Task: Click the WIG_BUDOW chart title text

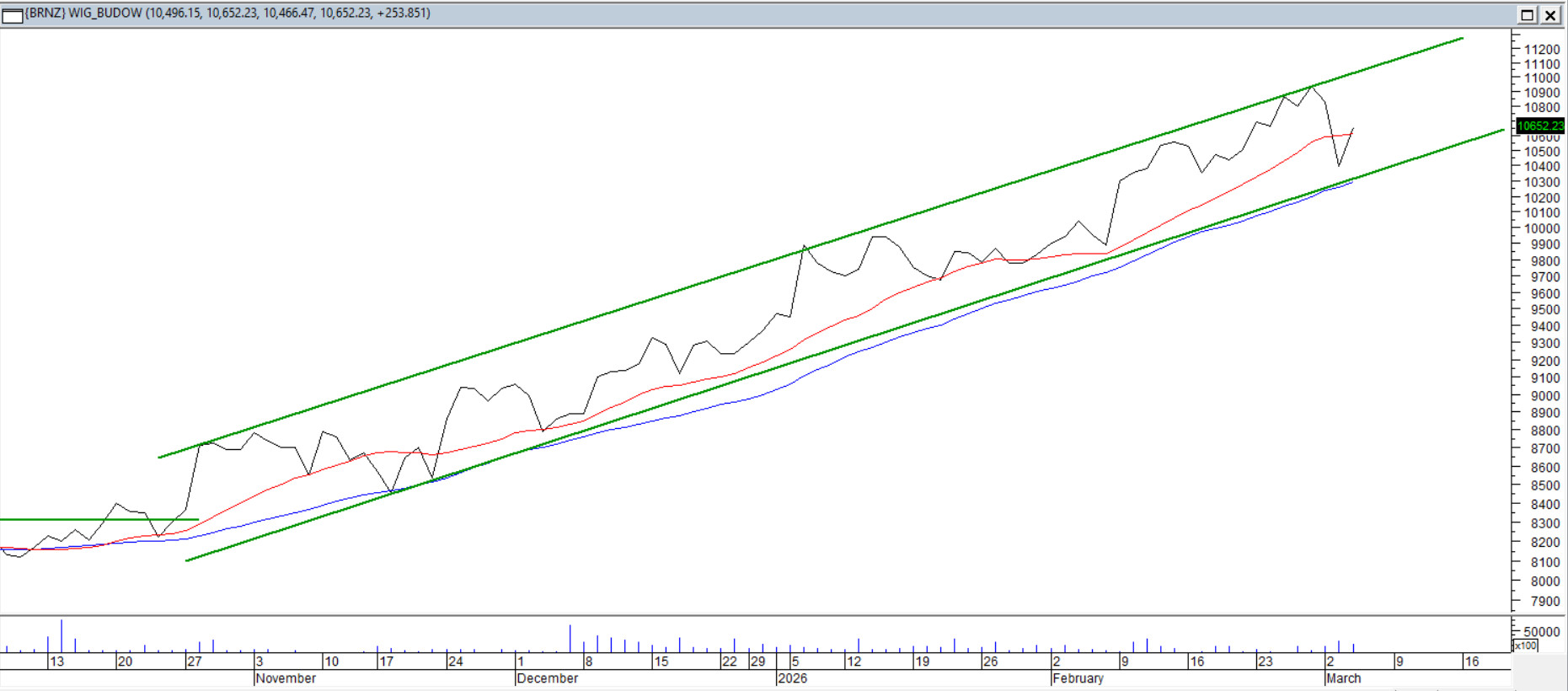Action: tap(227, 13)
